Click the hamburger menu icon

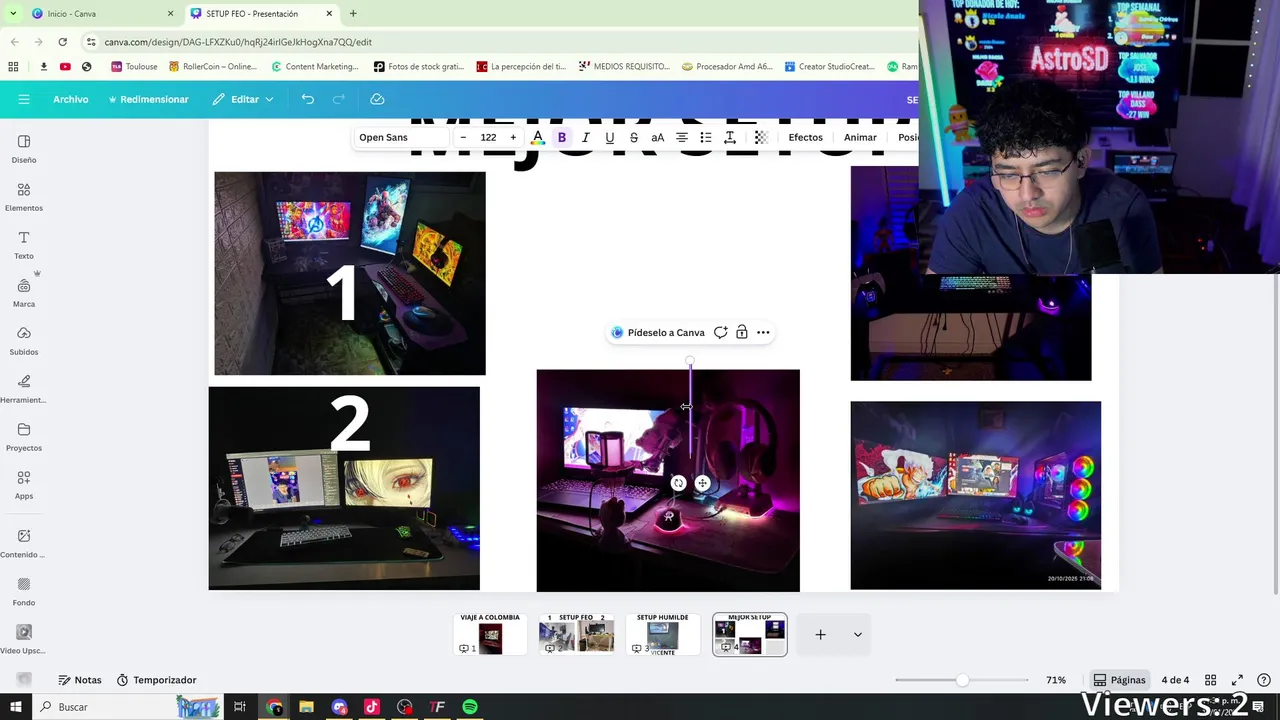[24, 99]
